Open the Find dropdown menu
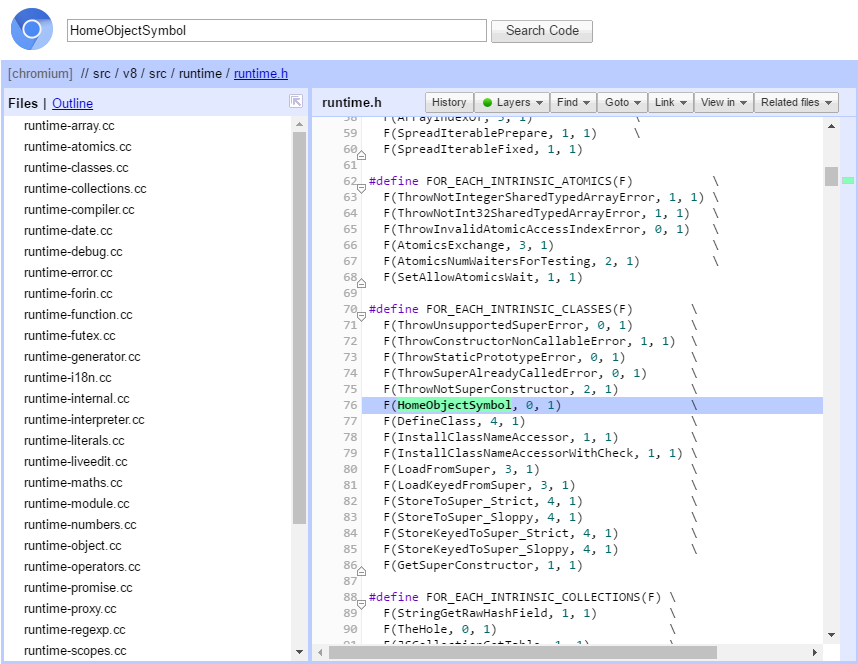The image size is (858, 664). [x=573, y=102]
